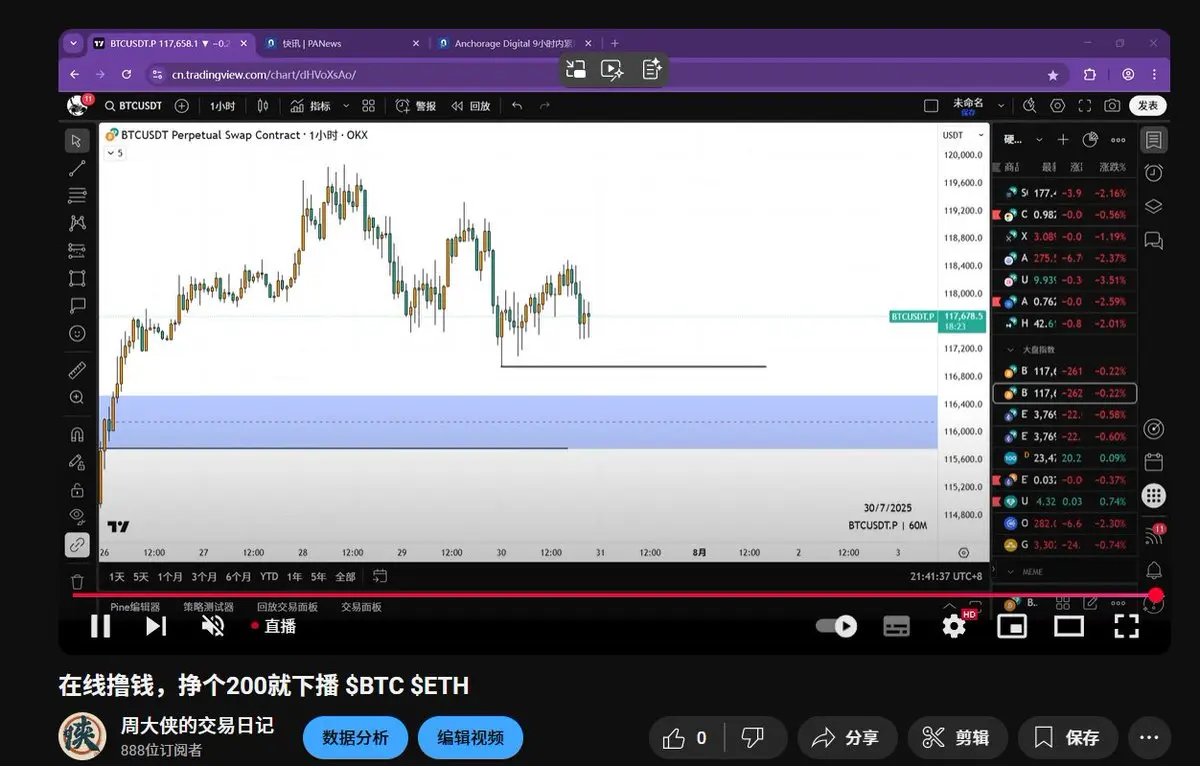Collapse the indicator legend showing 5
The image size is (1200, 766).
[115, 153]
